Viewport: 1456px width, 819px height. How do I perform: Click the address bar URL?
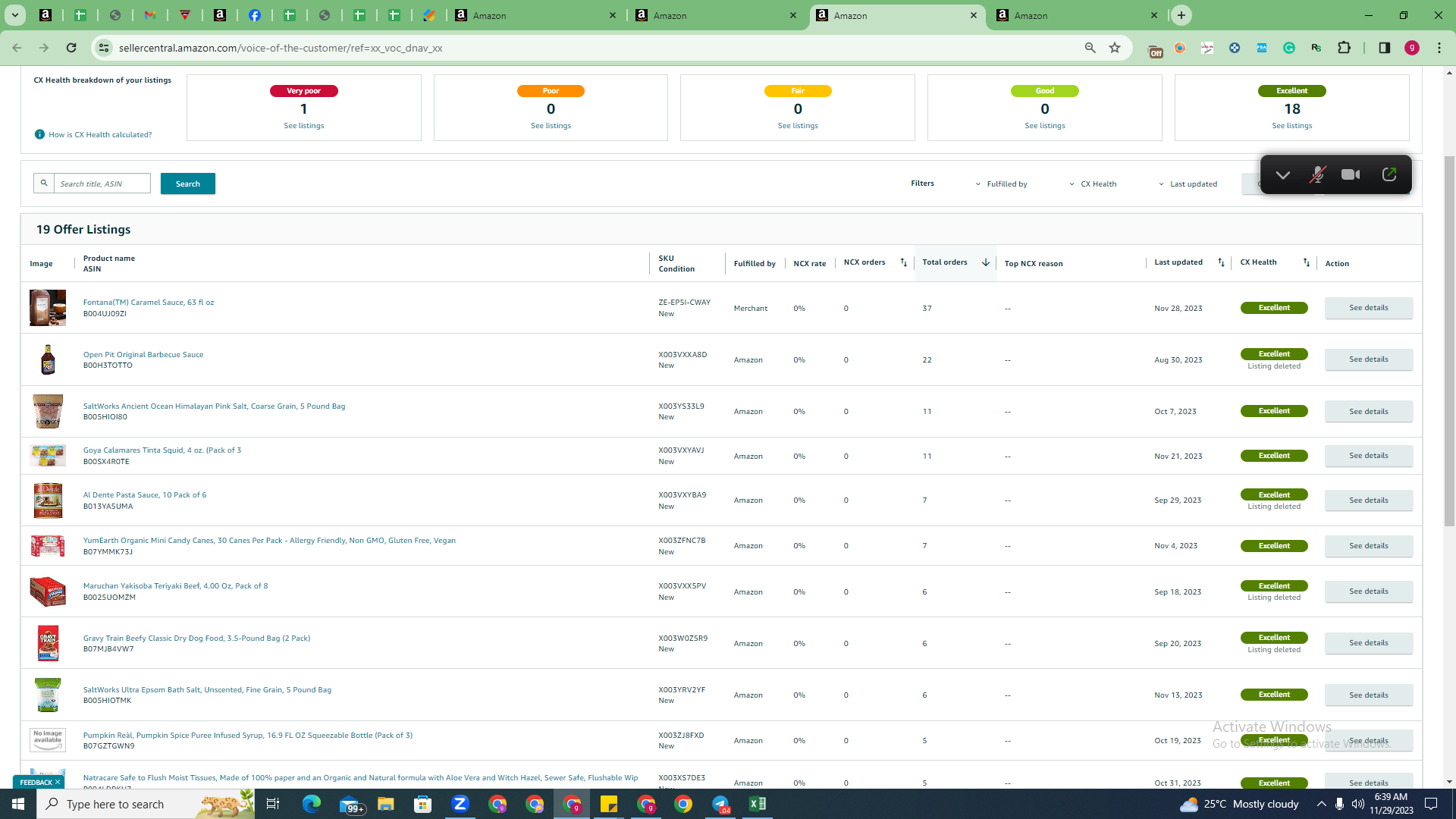281,48
